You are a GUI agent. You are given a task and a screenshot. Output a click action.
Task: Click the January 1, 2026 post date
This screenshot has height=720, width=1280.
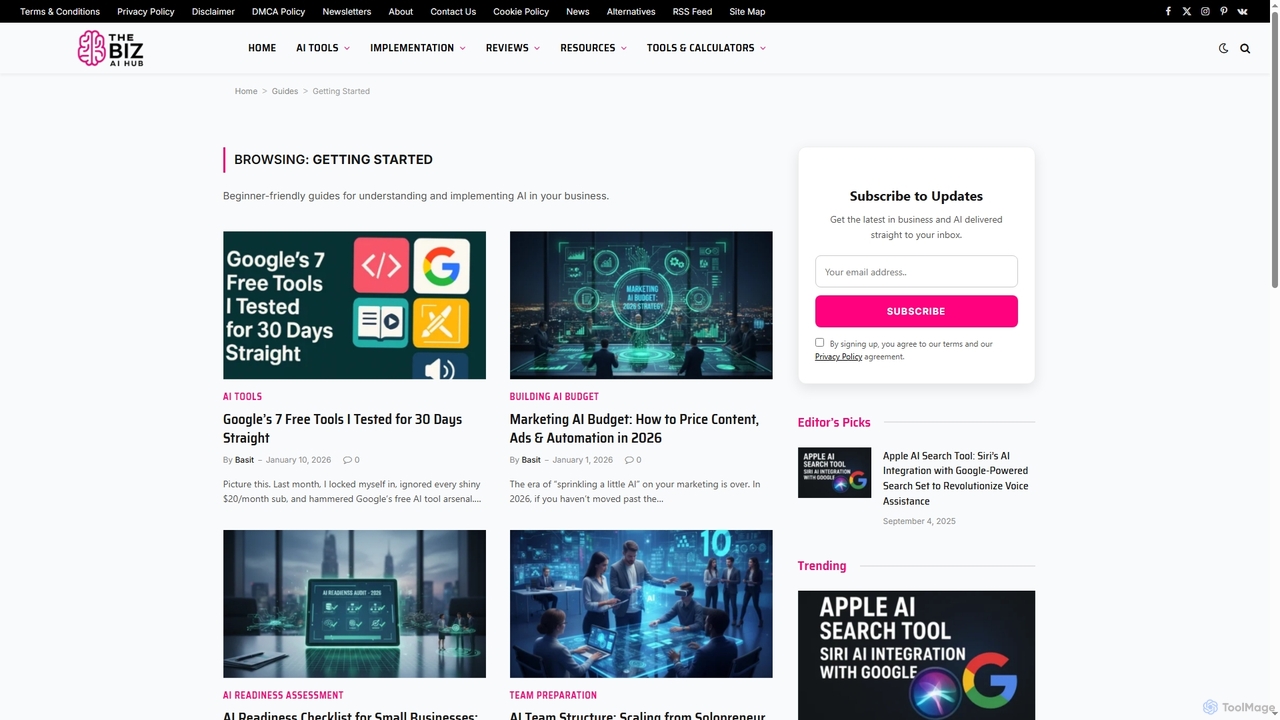point(583,460)
